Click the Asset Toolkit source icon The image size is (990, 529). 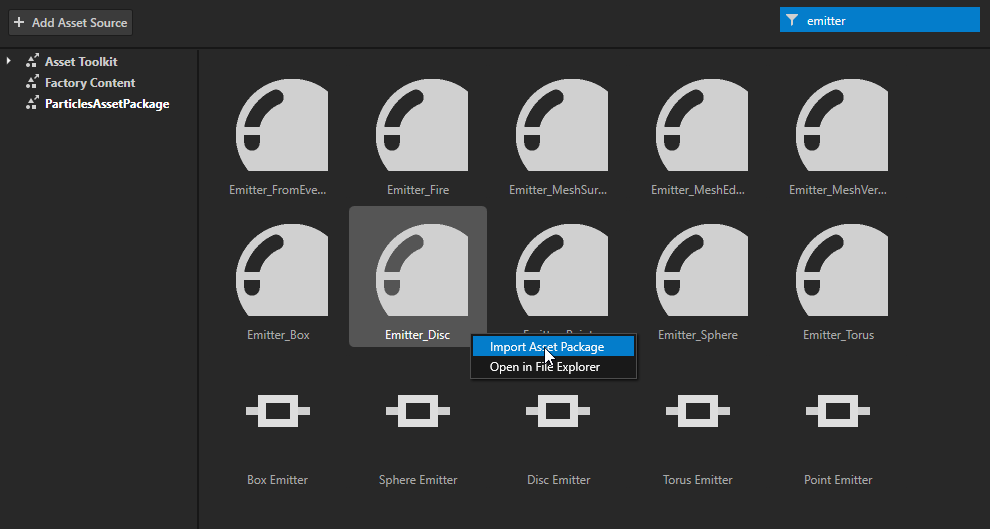[x=32, y=61]
